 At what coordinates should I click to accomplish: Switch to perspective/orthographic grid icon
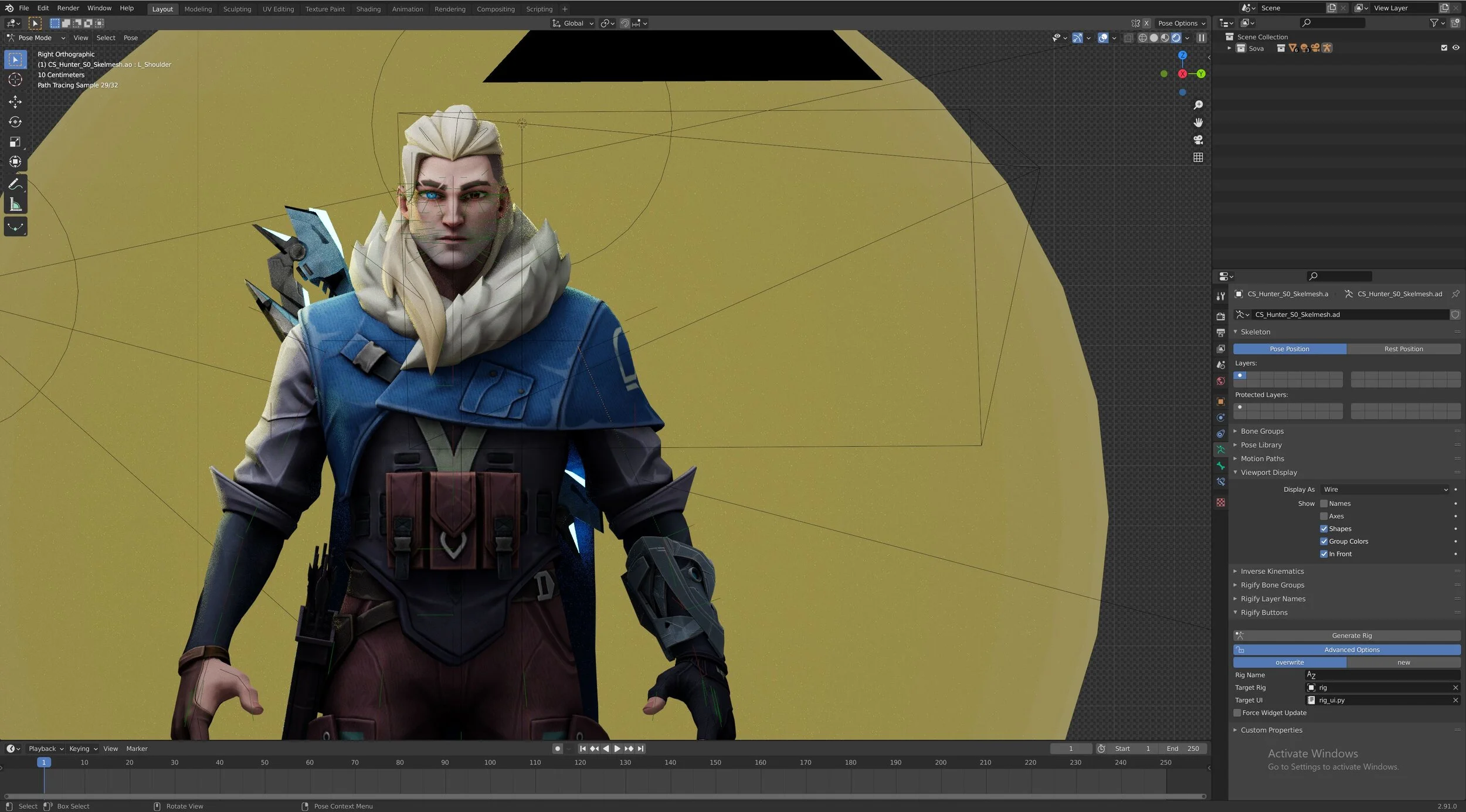click(1198, 158)
